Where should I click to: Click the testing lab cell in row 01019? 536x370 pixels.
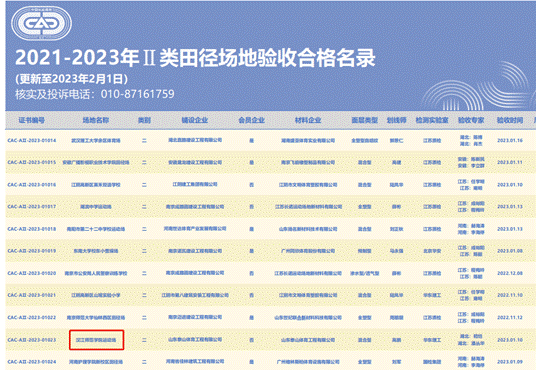pyautogui.click(x=432, y=251)
